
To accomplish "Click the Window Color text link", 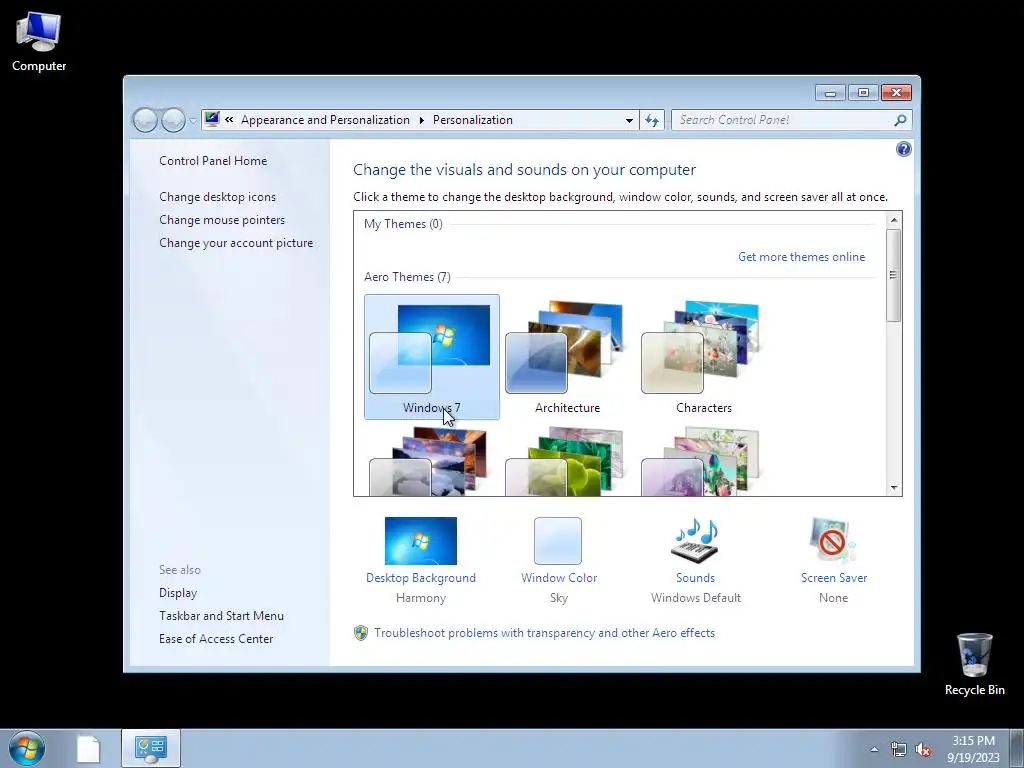I will pos(559,578).
